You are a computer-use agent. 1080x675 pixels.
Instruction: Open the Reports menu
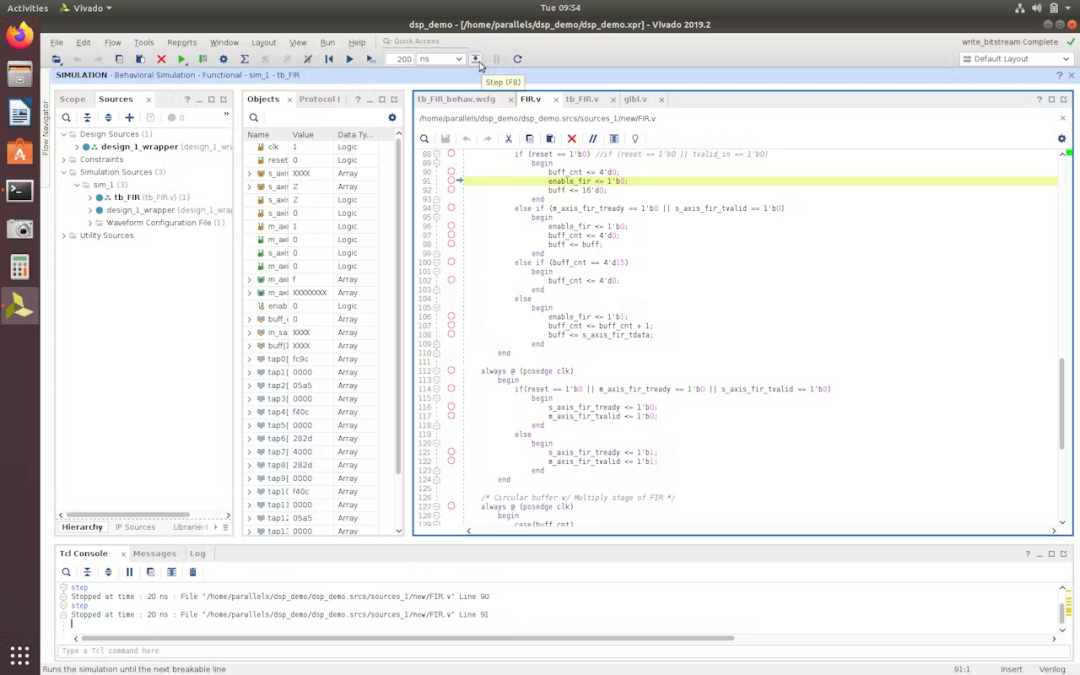(x=182, y=43)
